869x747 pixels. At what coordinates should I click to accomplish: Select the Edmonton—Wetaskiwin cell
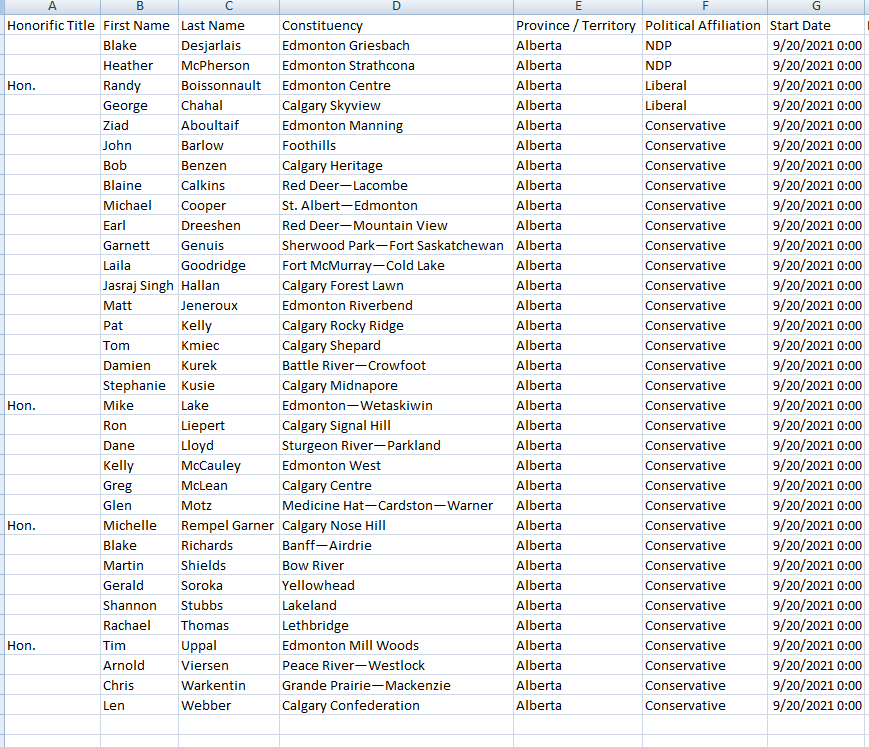[396, 405]
